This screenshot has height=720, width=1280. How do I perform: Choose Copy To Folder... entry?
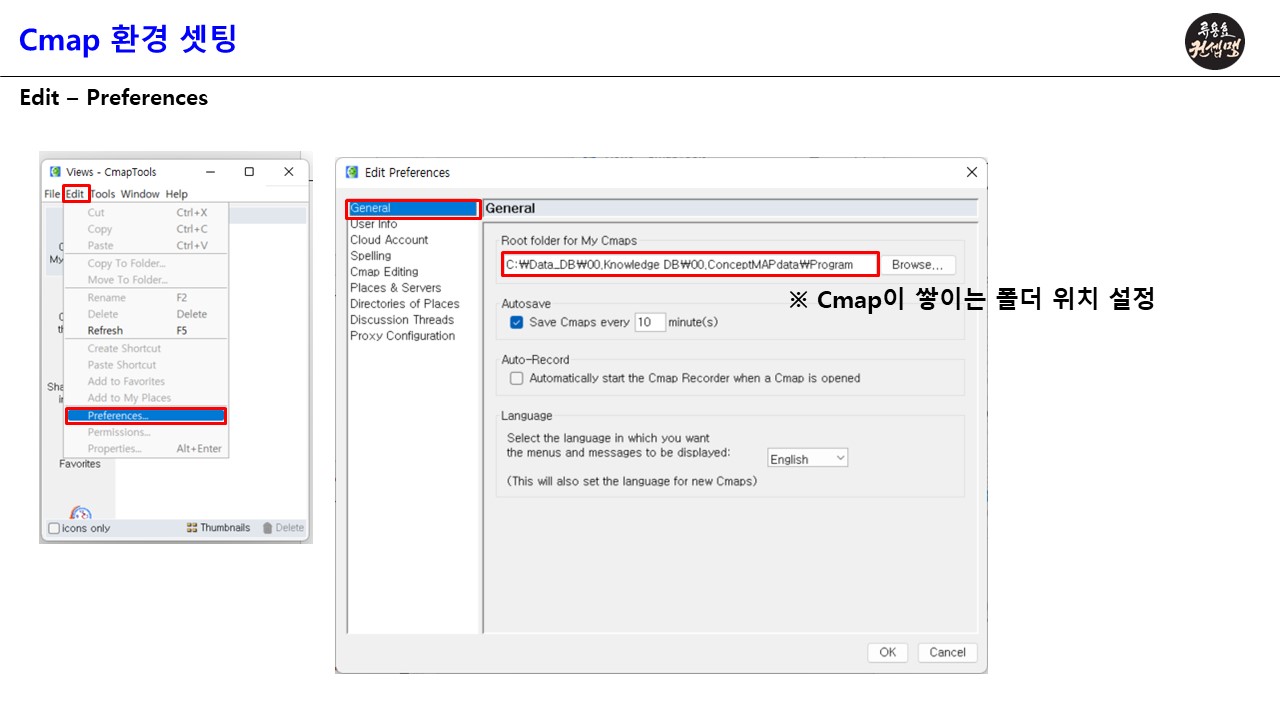pos(146,263)
